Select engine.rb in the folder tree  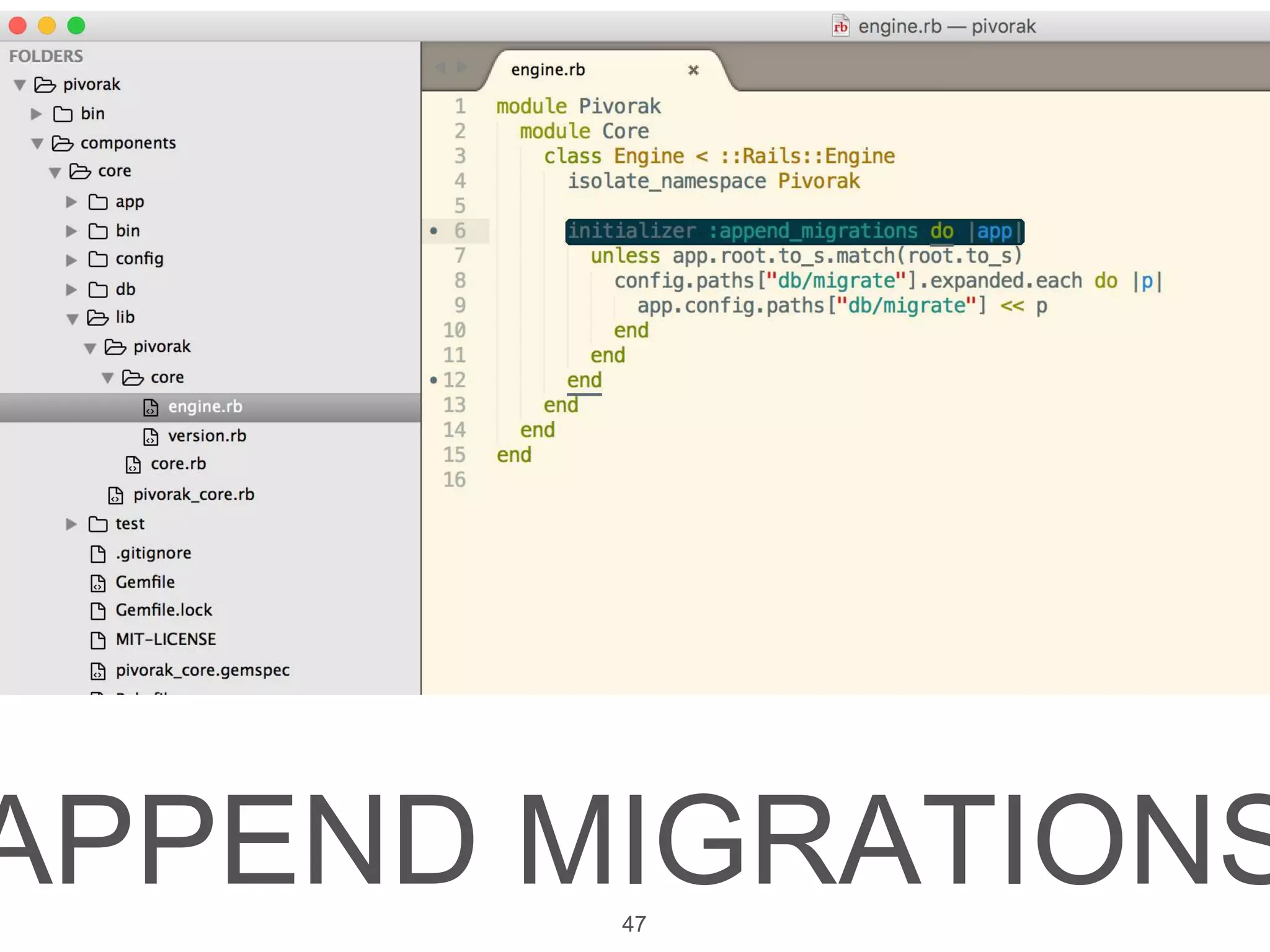click(210, 407)
